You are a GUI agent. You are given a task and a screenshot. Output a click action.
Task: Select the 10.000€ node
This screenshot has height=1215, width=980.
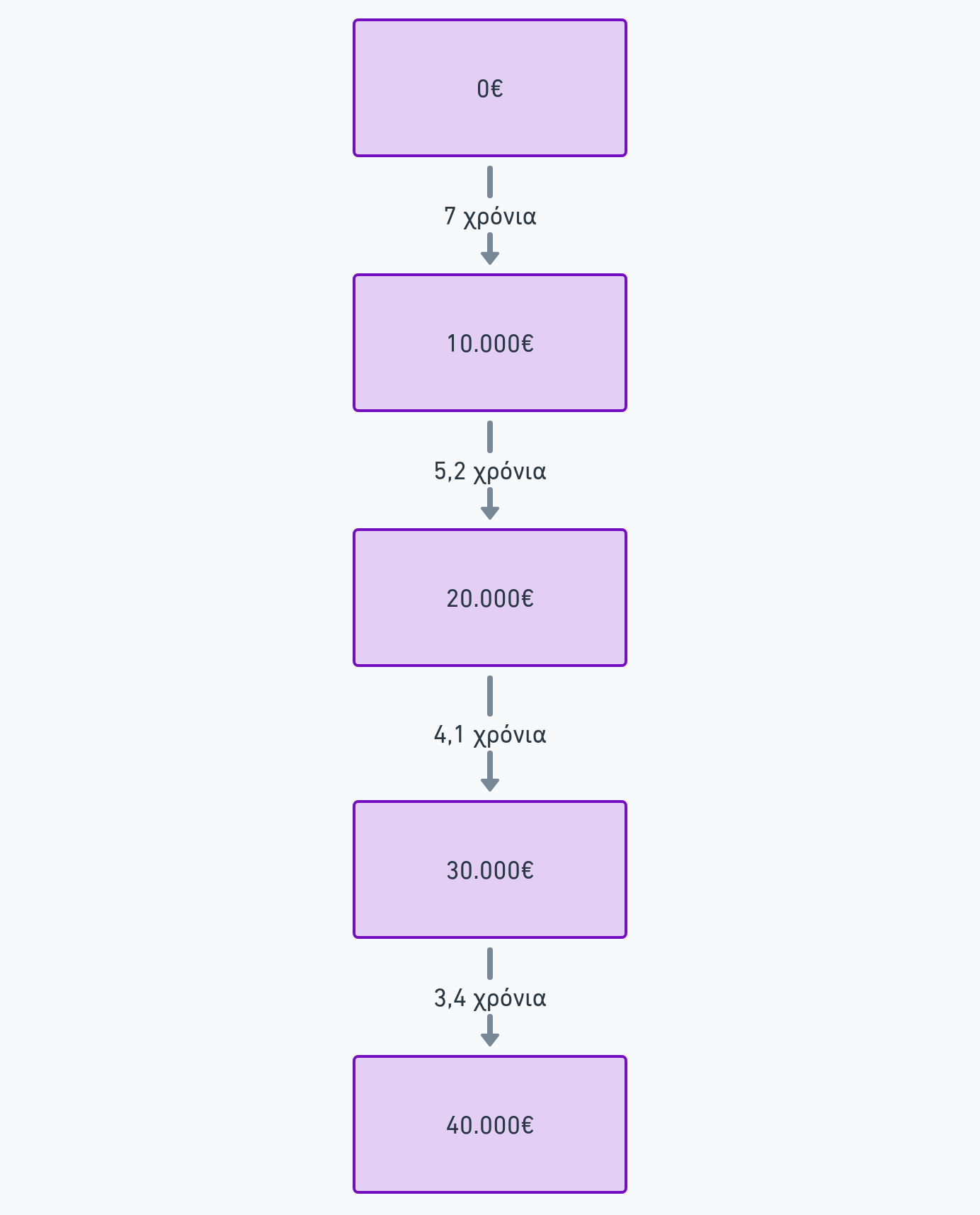[490, 343]
